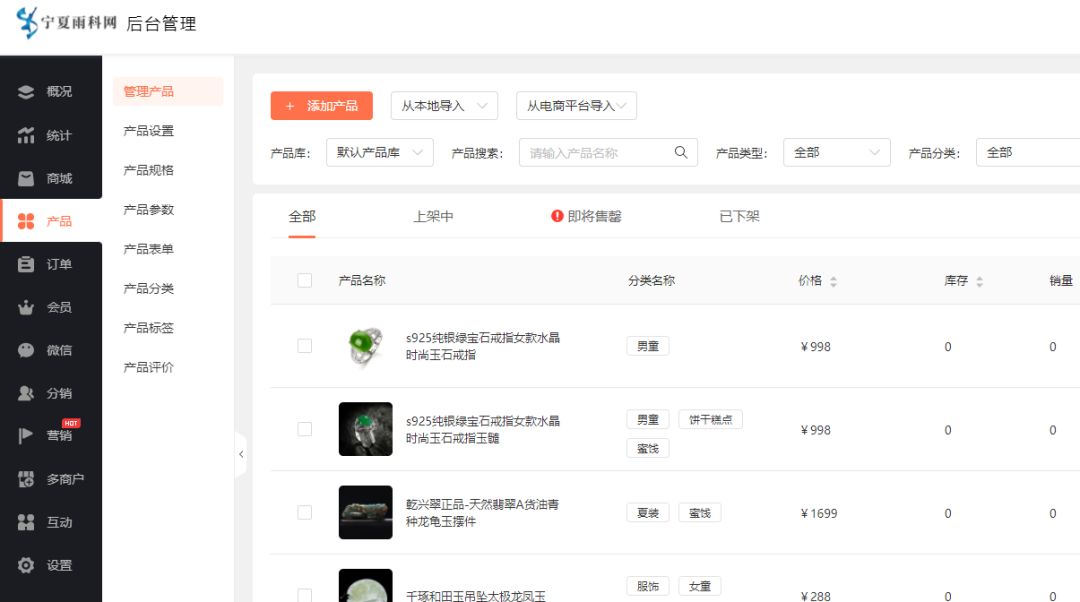This screenshot has height=602, width=1080.
Task: Switch to the 即将售罄 tab
Action: (x=586, y=216)
